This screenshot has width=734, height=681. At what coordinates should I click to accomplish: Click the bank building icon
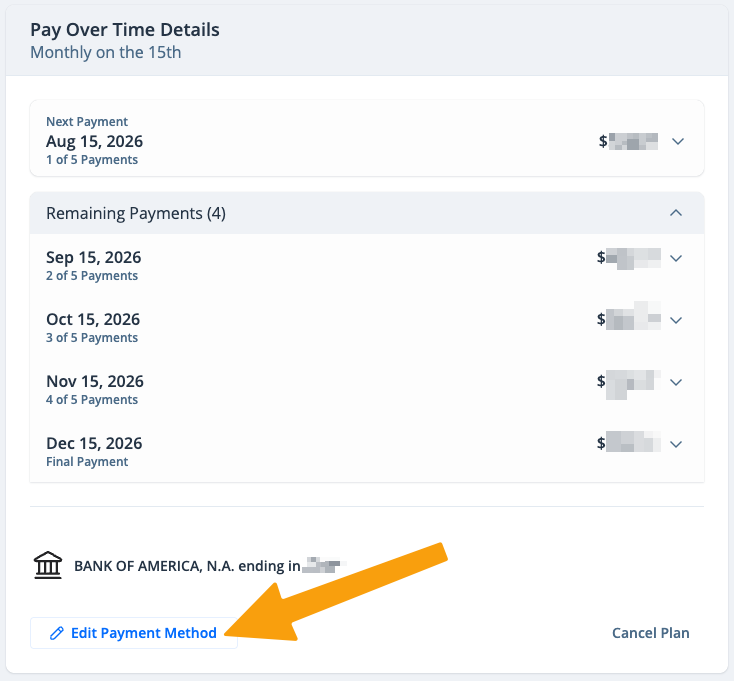tap(48, 565)
